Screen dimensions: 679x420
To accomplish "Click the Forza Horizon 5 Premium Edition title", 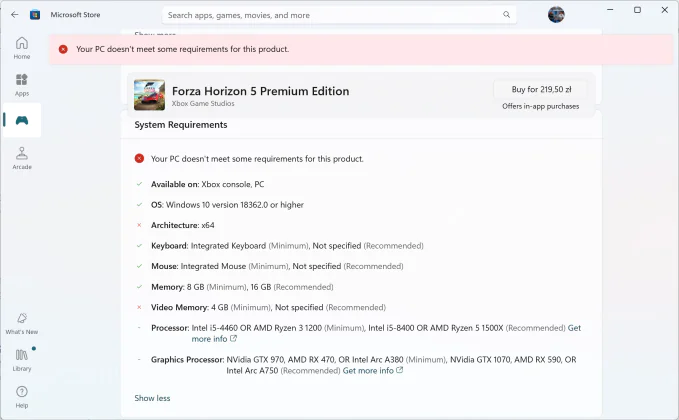I will (260, 91).
